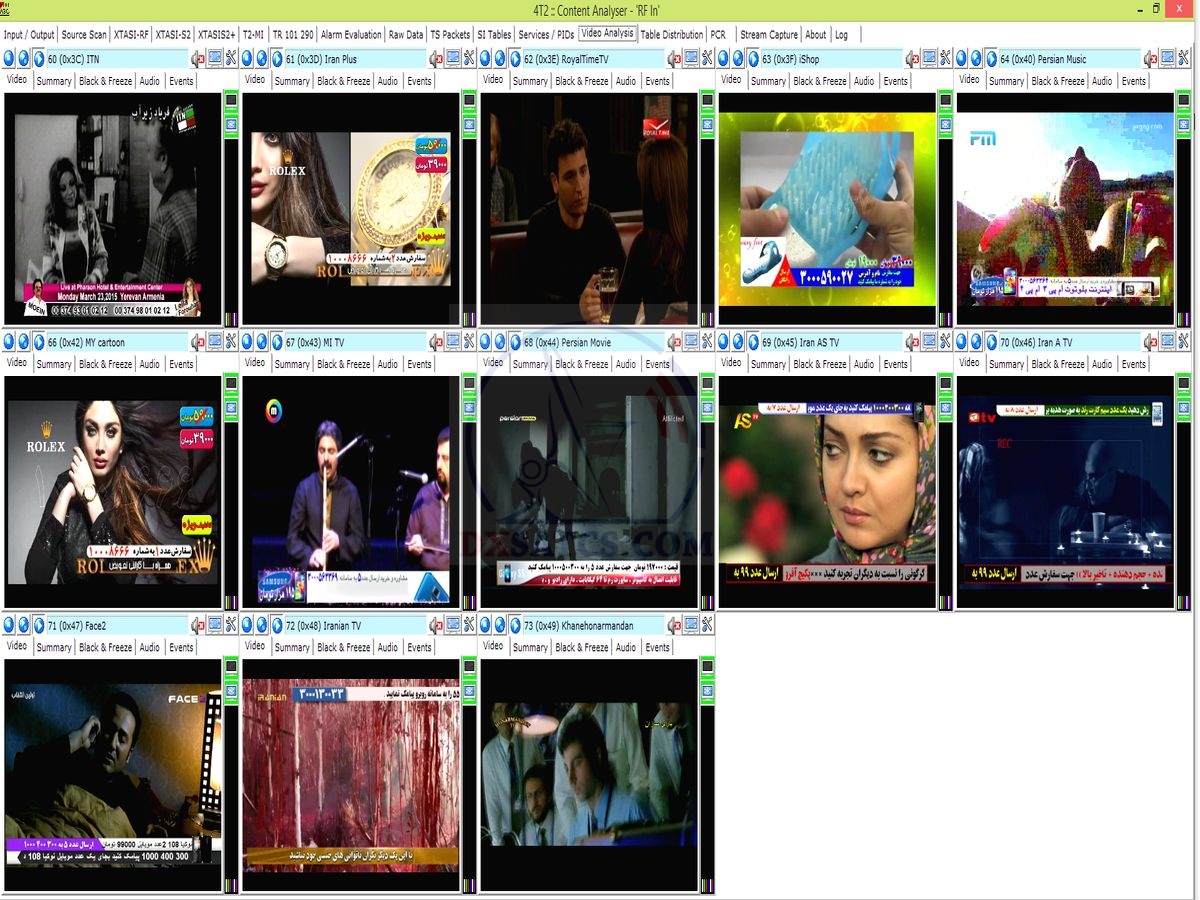Show the Summary tab of MI TV
This screenshot has width=1200, height=900.
click(x=292, y=364)
